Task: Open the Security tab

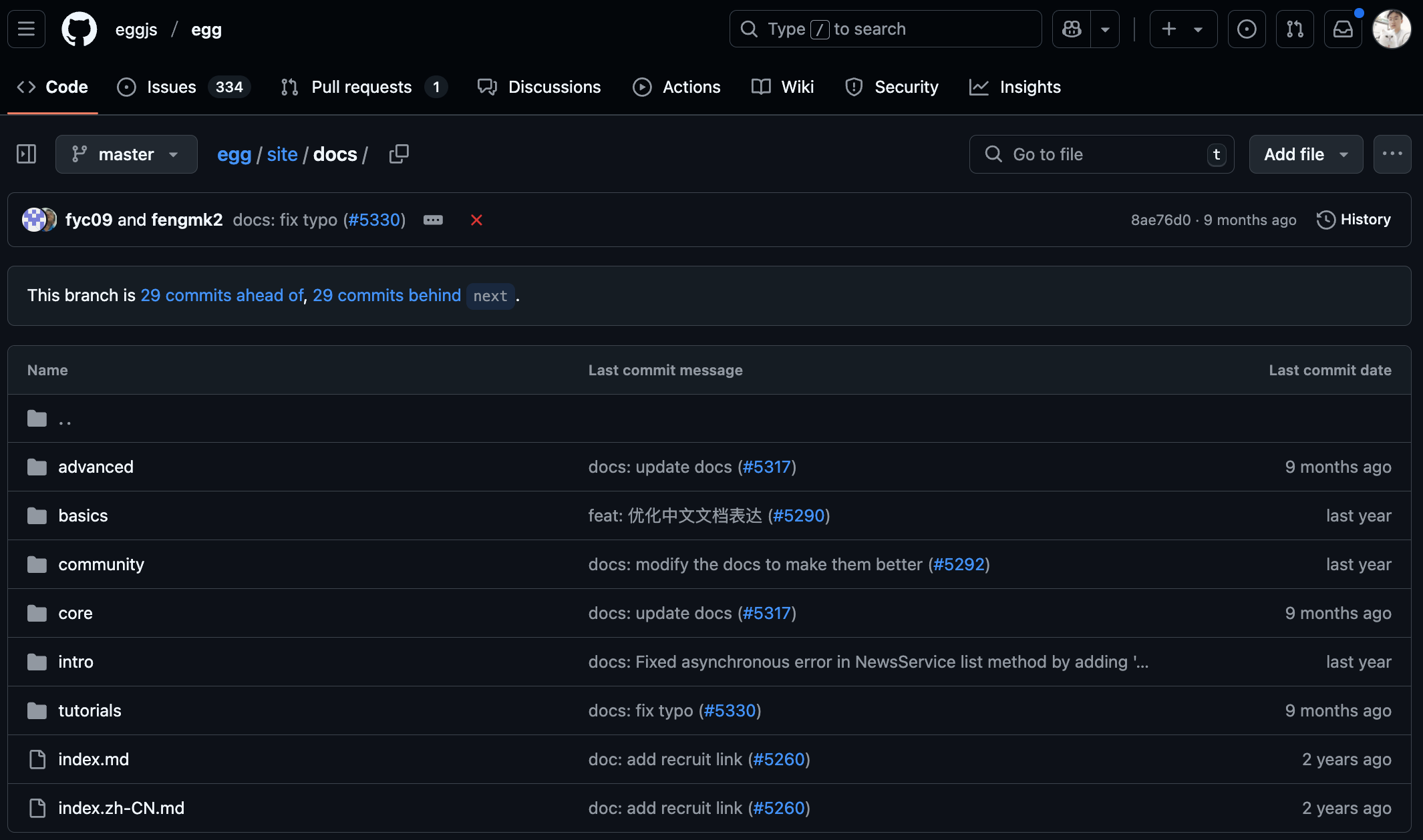Action: (x=892, y=87)
